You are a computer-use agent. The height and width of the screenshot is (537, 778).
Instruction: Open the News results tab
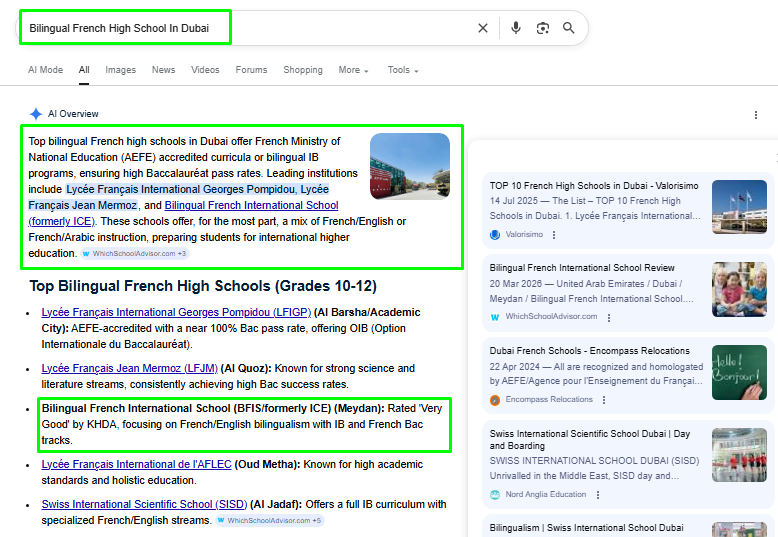click(163, 70)
